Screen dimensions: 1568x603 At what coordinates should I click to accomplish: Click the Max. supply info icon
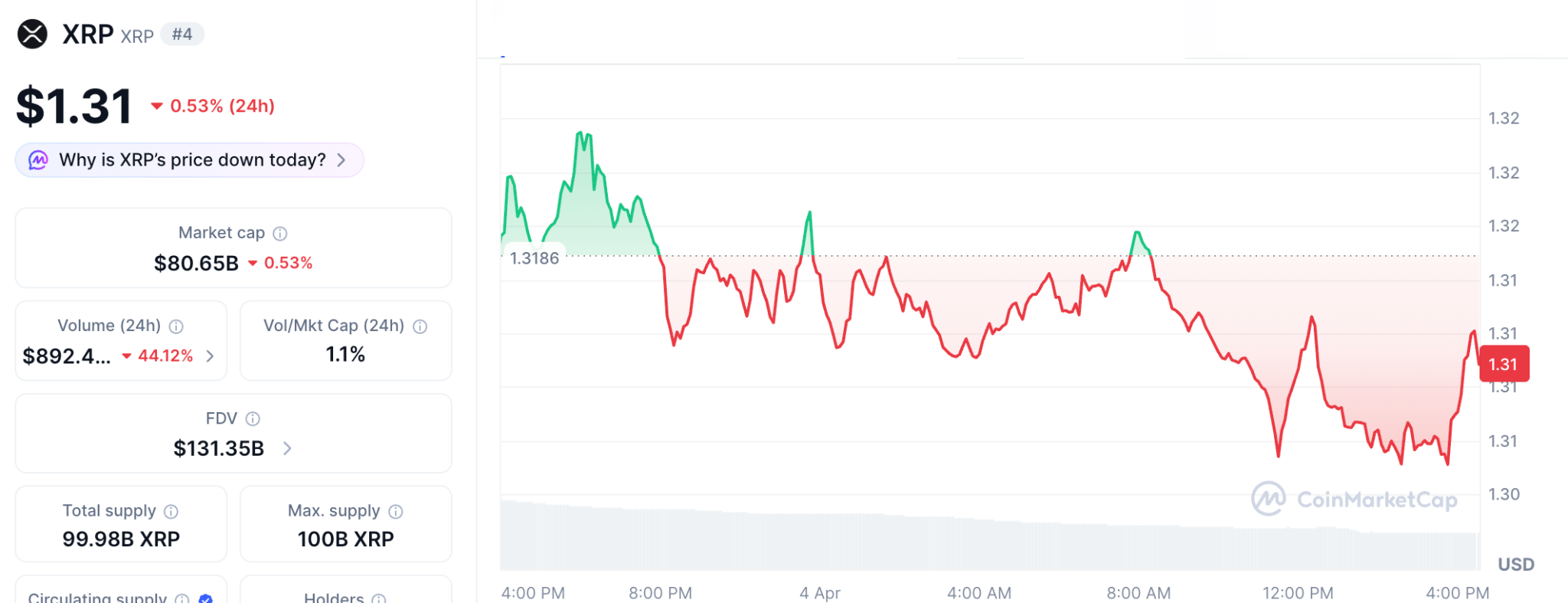[x=396, y=512]
